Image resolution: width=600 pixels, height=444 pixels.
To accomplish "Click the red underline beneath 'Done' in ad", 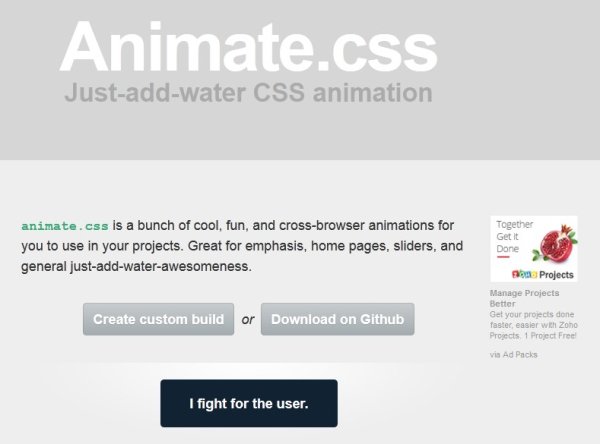I will tap(503, 257).
